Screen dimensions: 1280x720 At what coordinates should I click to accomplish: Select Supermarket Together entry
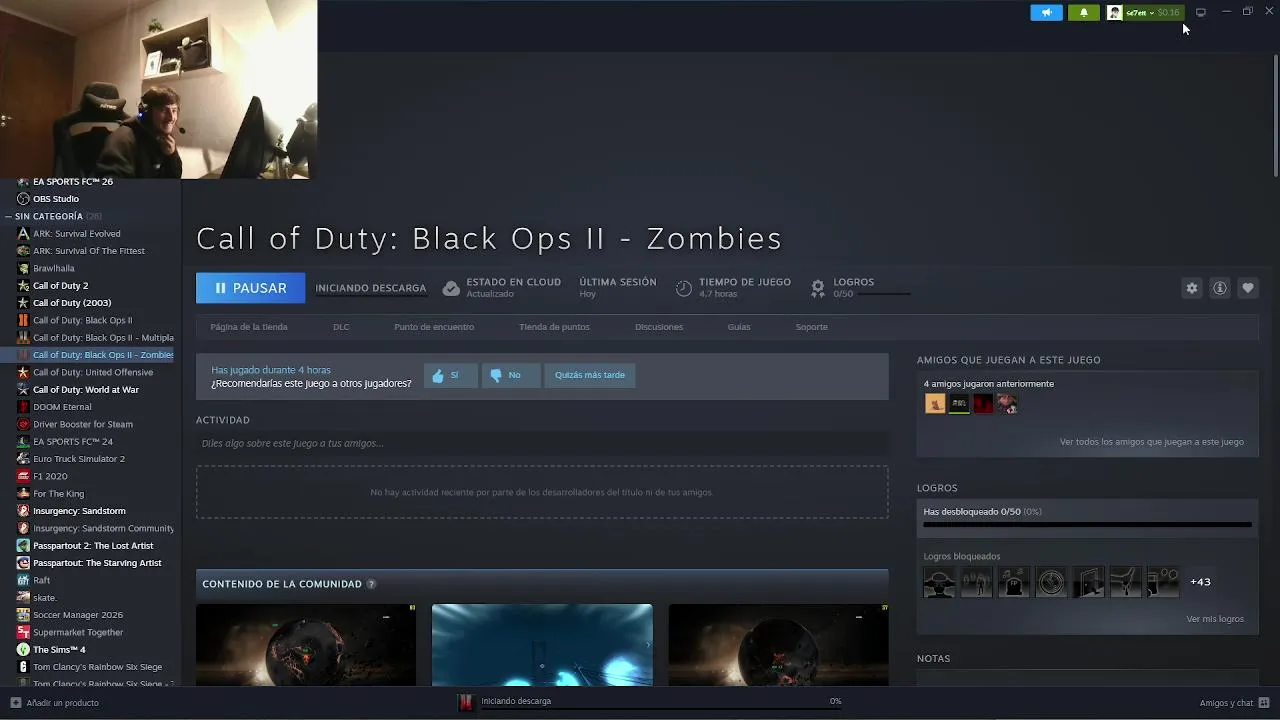tap(78, 632)
